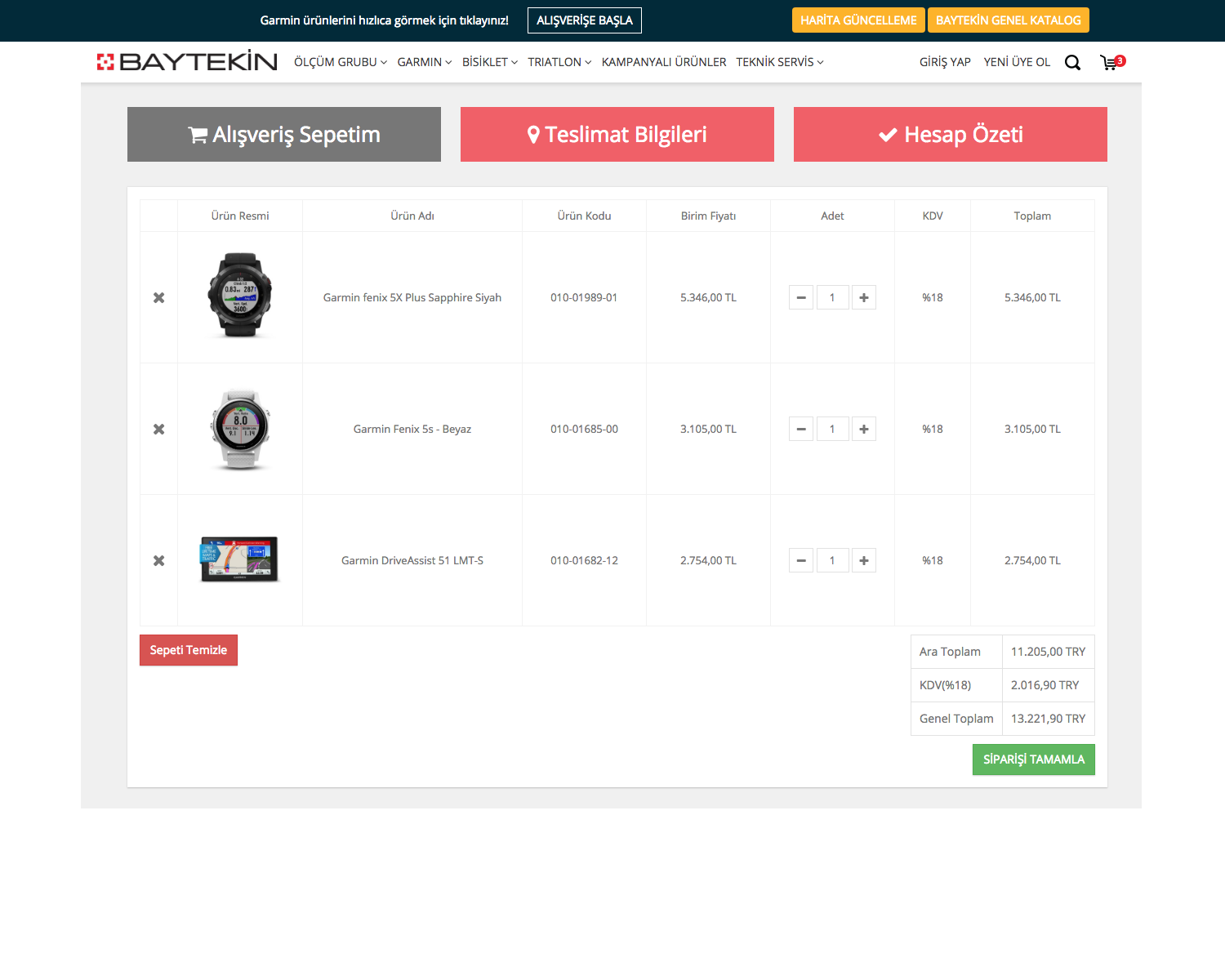
Task: Click product name Garmin DriveAssist 51 LMT-S
Action: 412,560
